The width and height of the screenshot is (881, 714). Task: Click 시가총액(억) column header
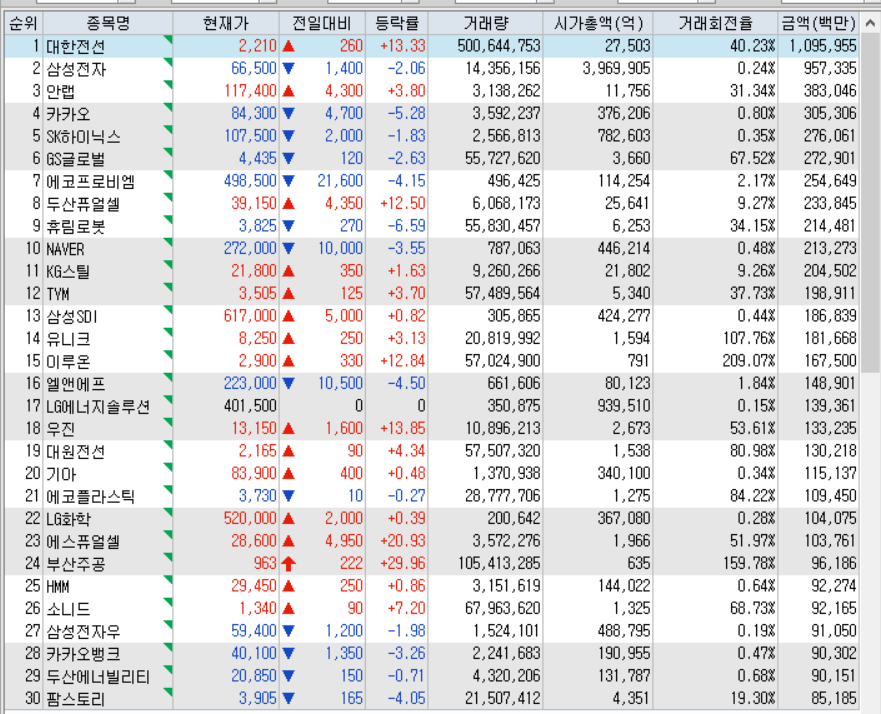pos(598,24)
